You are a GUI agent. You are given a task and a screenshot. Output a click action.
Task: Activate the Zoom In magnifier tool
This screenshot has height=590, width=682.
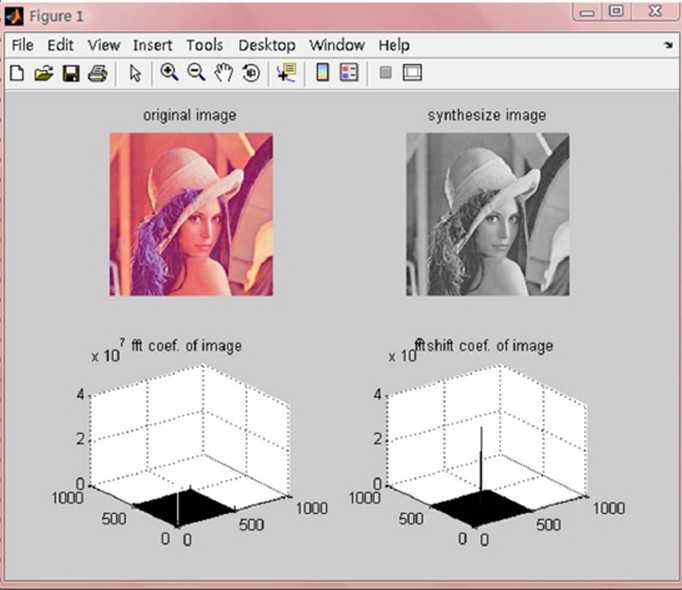click(x=169, y=72)
